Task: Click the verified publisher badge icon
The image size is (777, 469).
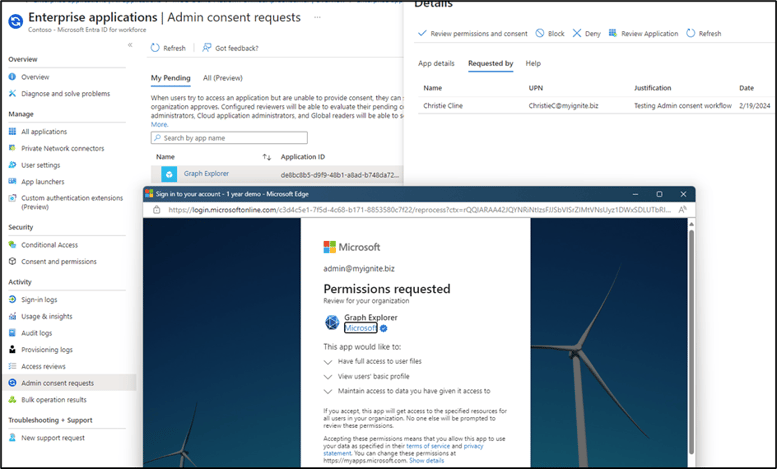Action: coord(384,328)
